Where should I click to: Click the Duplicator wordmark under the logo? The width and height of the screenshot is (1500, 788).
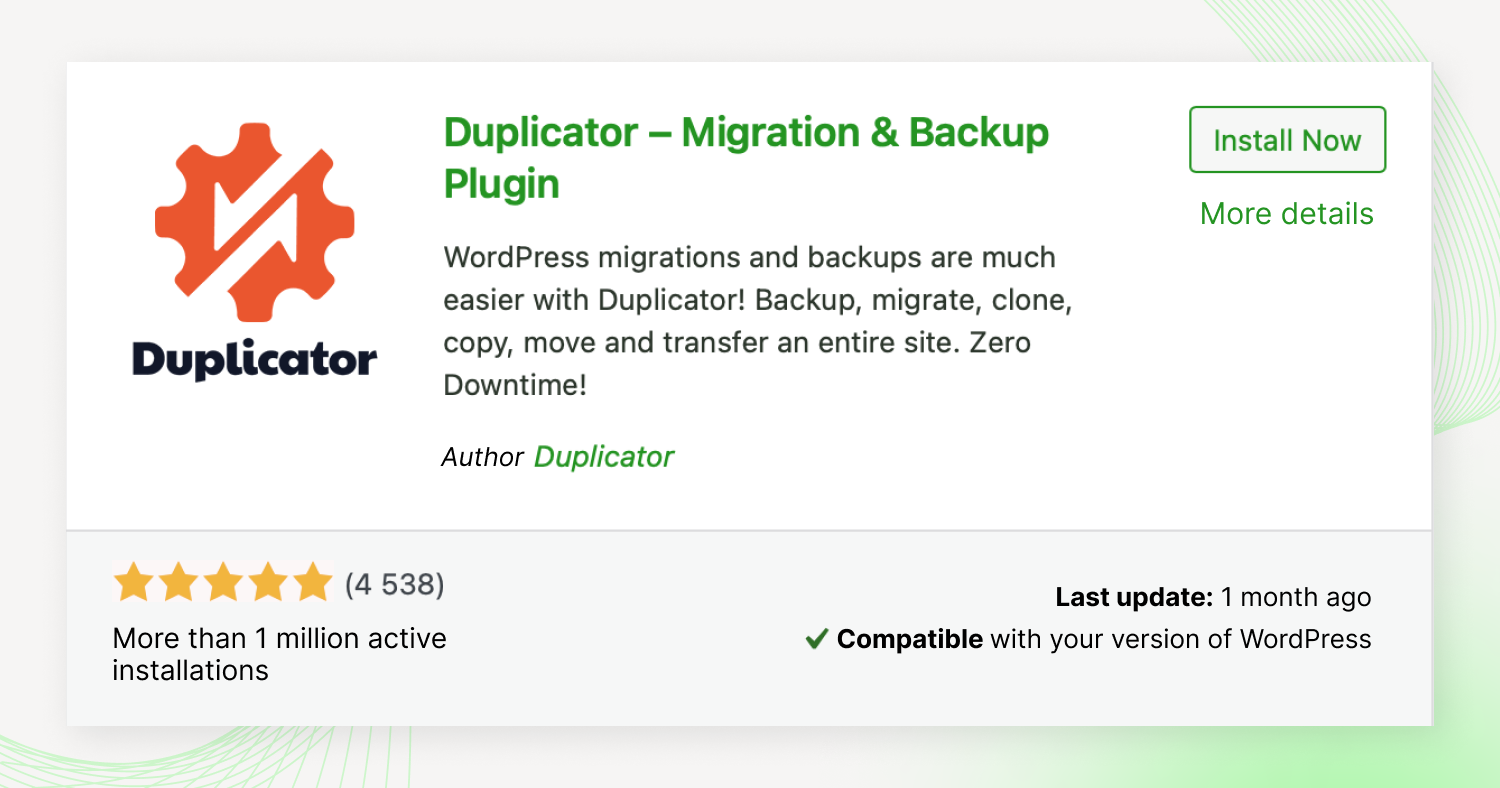(253, 358)
